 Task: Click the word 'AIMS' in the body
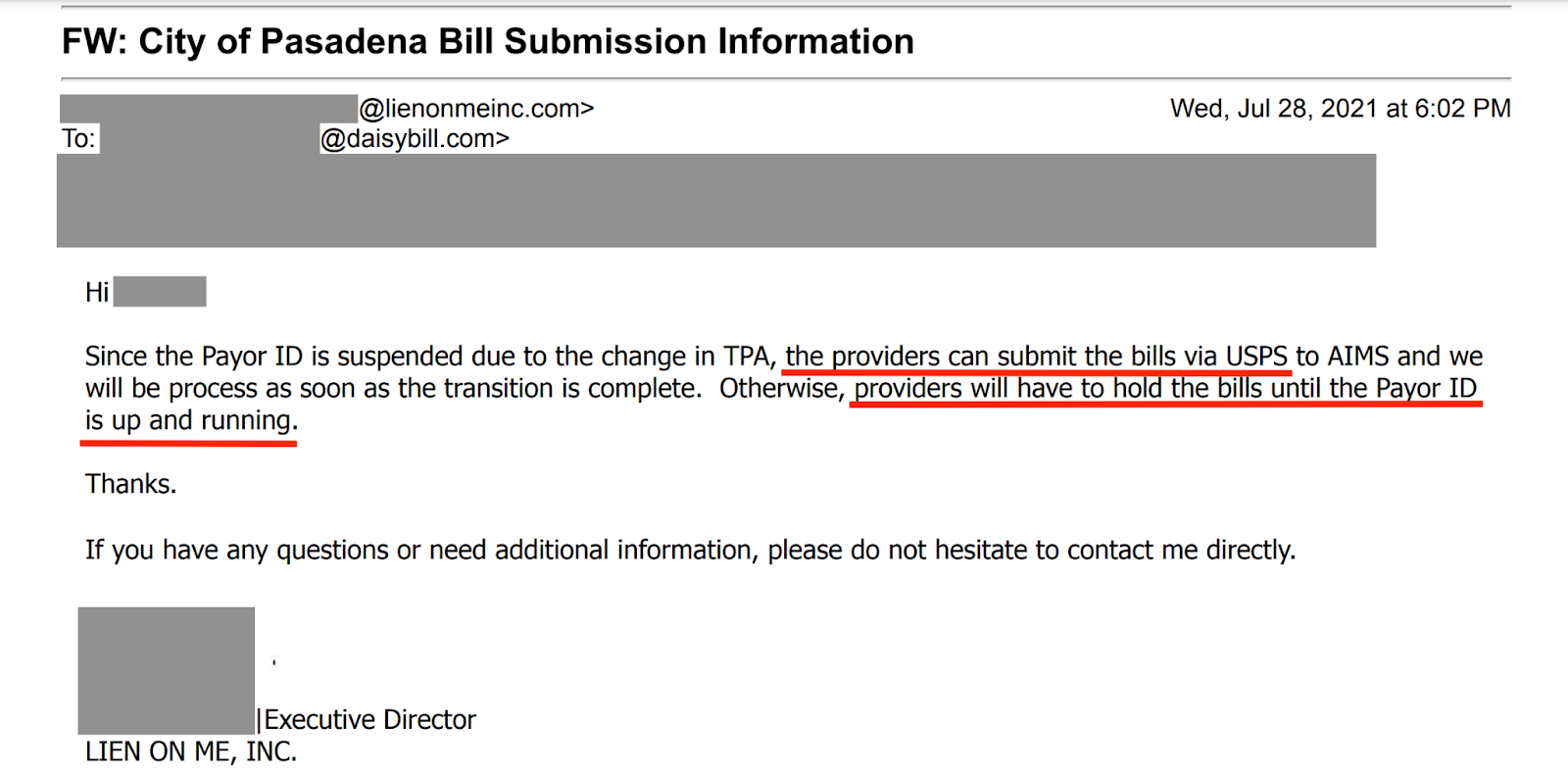(x=1358, y=357)
